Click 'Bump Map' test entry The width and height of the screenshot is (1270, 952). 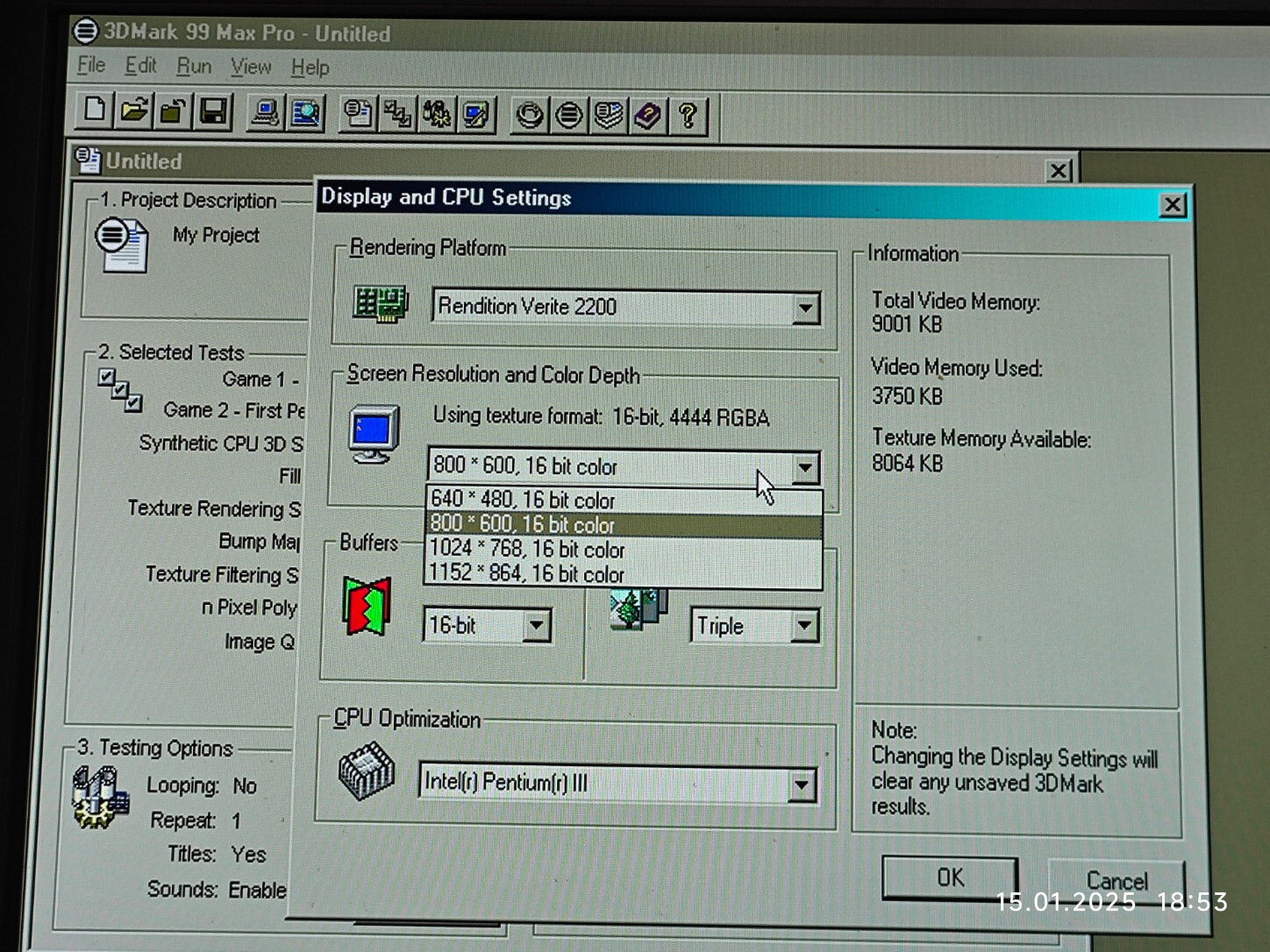(260, 542)
